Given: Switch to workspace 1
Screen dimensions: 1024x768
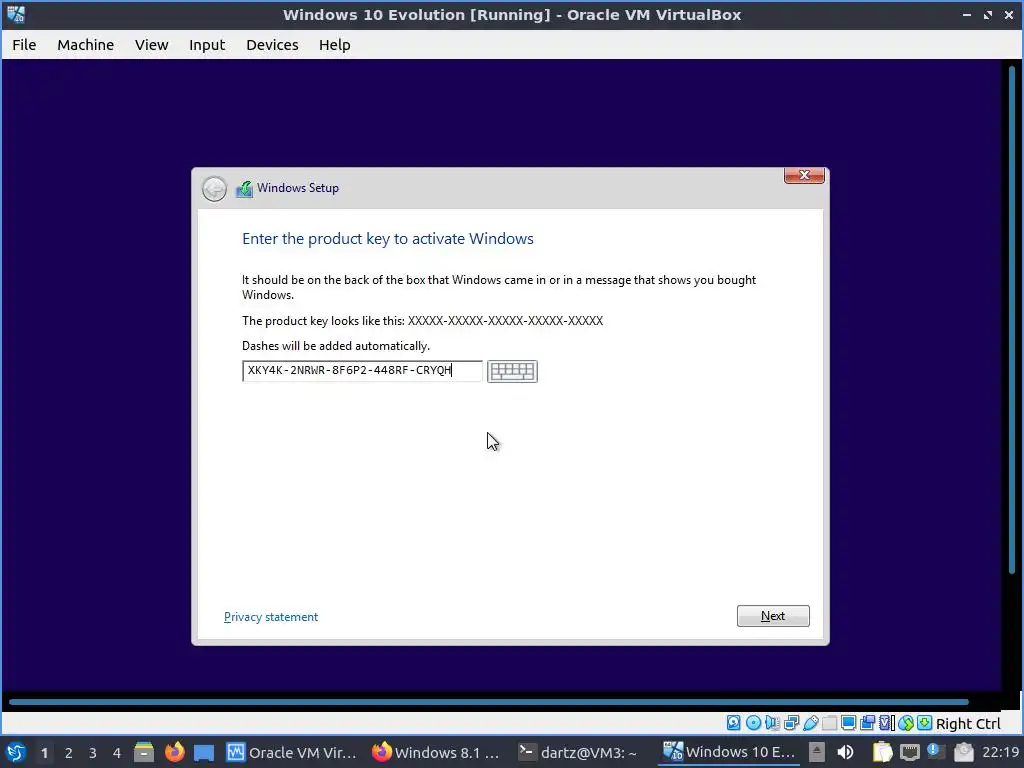Looking at the screenshot, I should point(44,753).
